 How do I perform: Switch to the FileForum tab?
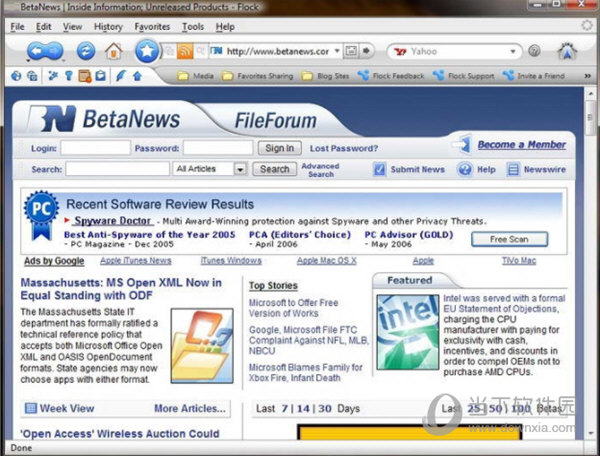pos(276,121)
